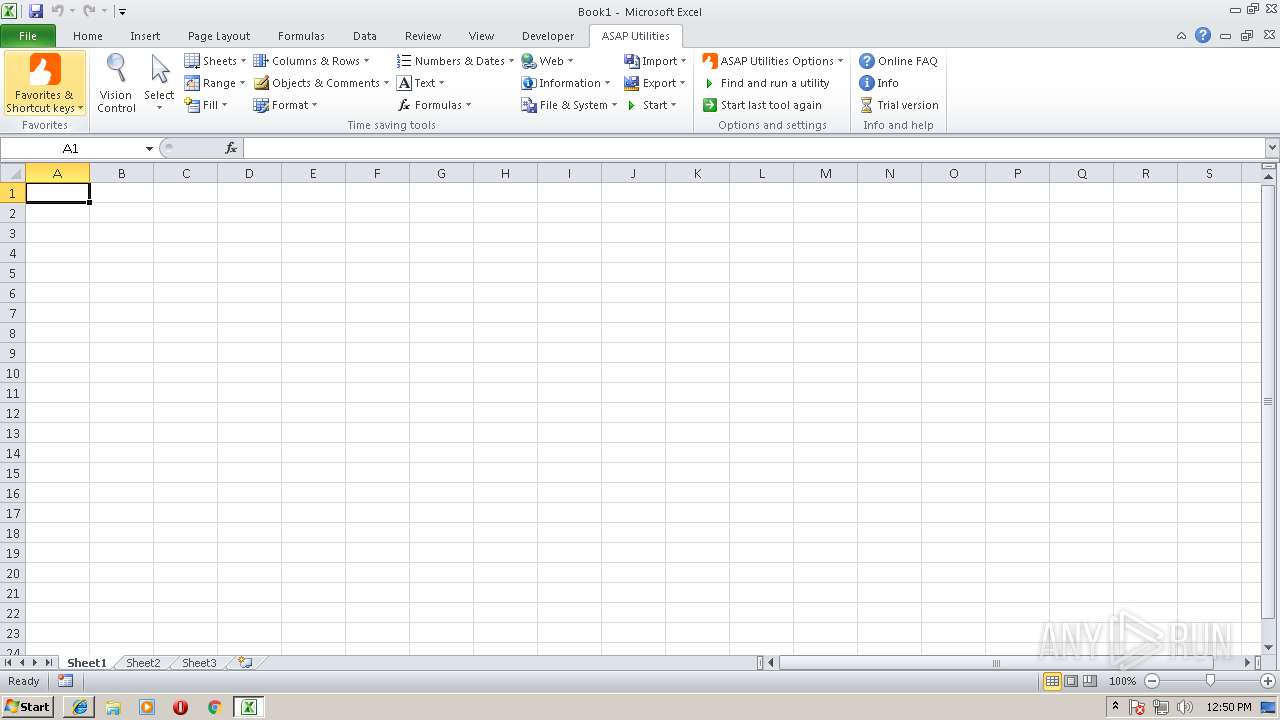Open the Import utilities menu
The width and height of the screenshot is (1280, 720).
point(655,61)
